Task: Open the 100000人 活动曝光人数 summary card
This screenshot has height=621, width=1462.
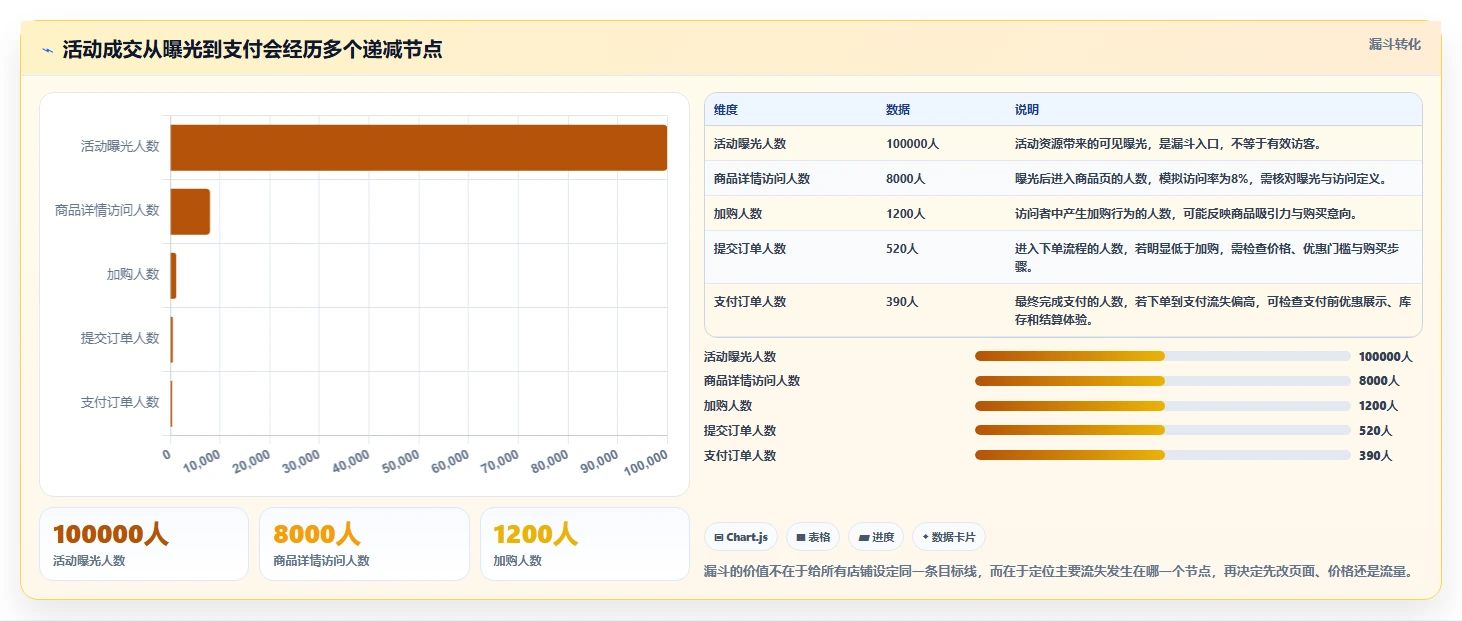Action: 144,544
